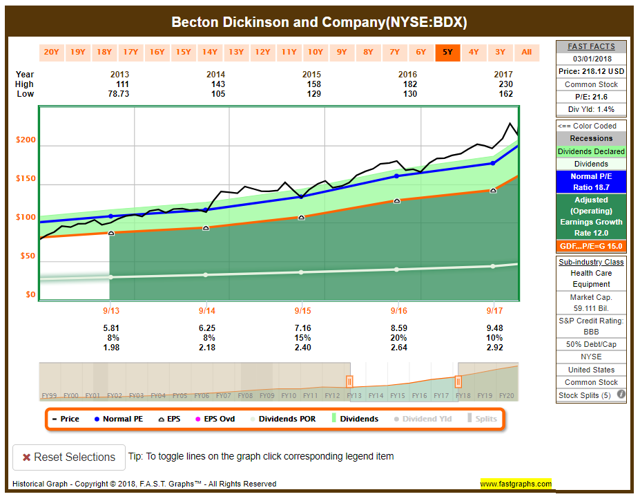Switch to the 14Y time range
Viewport: 640px width, 501px height.
click(x=210, y=53)
